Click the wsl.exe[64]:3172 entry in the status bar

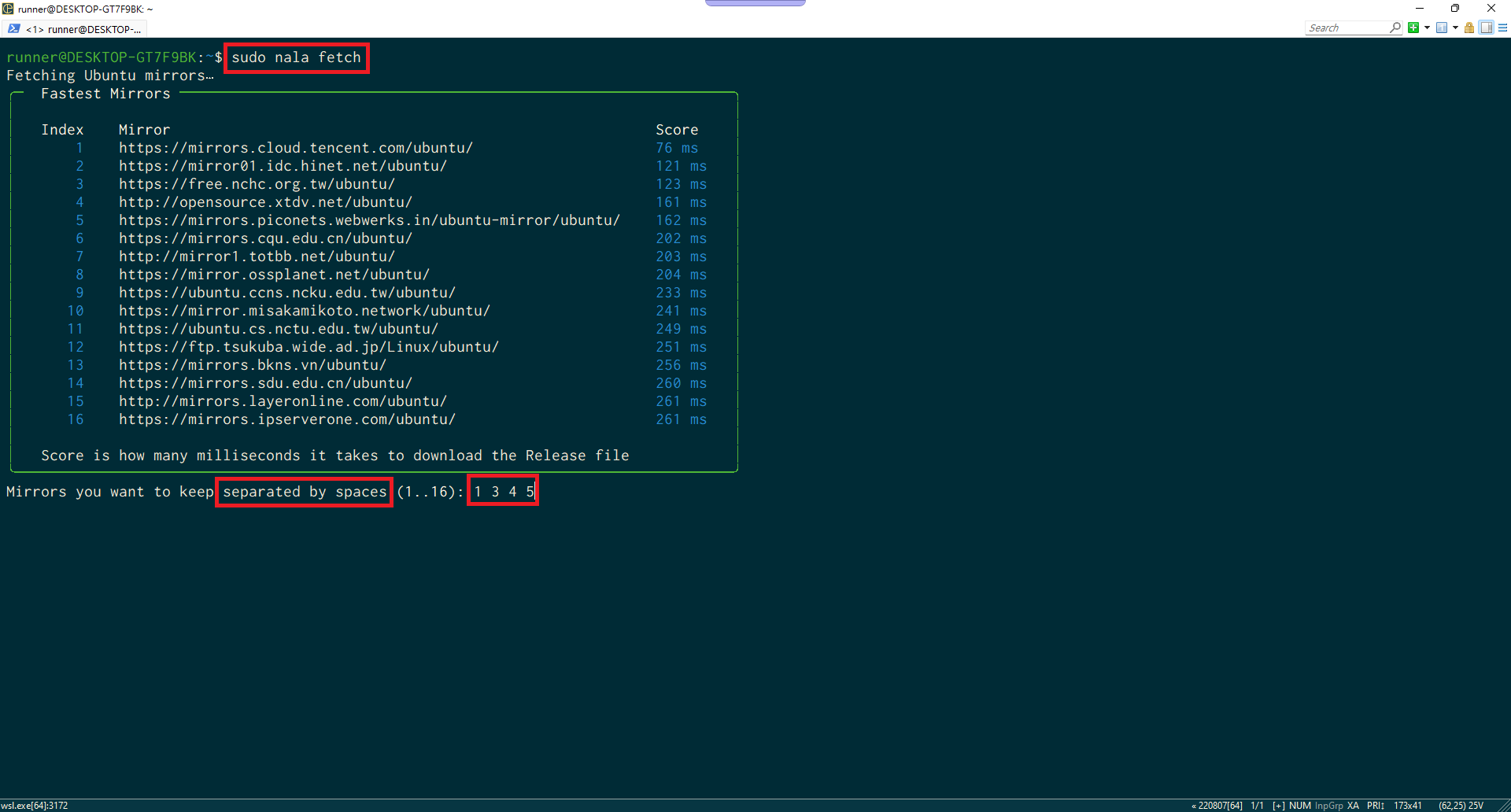pyautogui.click(x=35, y=805)
